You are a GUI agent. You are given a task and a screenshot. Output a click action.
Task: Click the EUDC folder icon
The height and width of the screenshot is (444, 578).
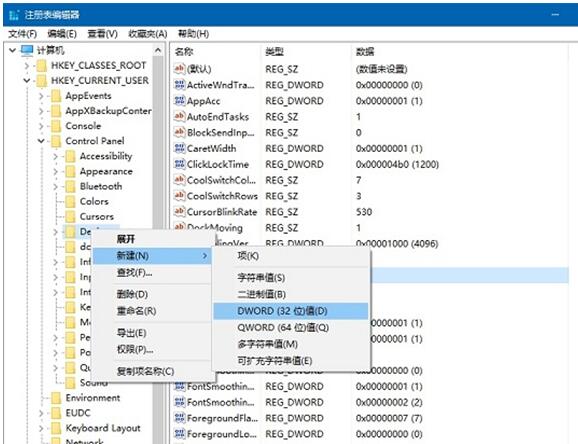(x=56, y=413)
